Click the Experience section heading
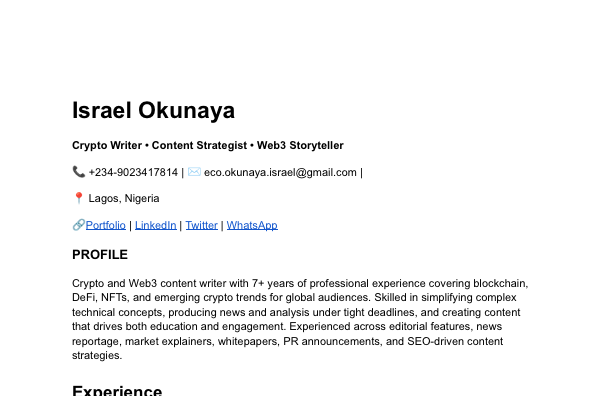Viewport: 612px width, 396px height. click(117, 390)
